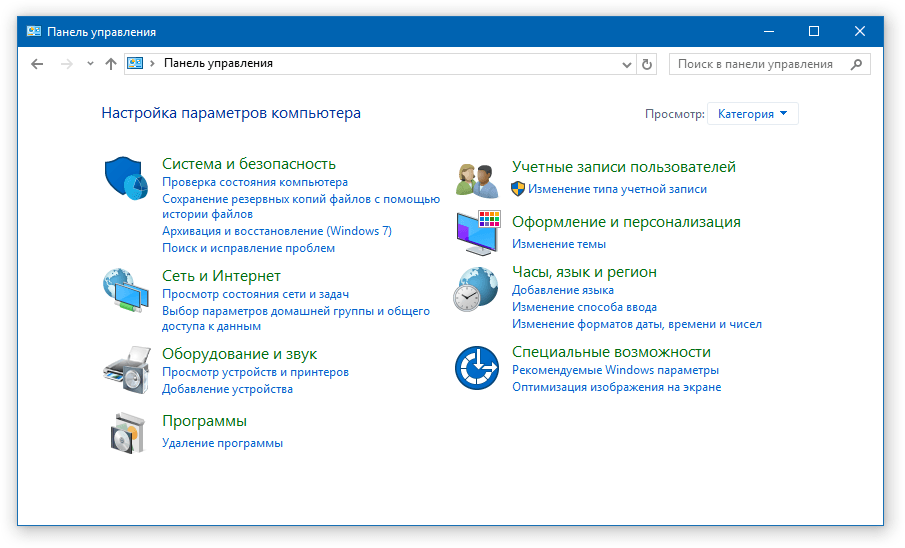Click the forward navigation arrow
Image resolution: width=905 pixels, height=548 pixels.
tap(67, 64)
